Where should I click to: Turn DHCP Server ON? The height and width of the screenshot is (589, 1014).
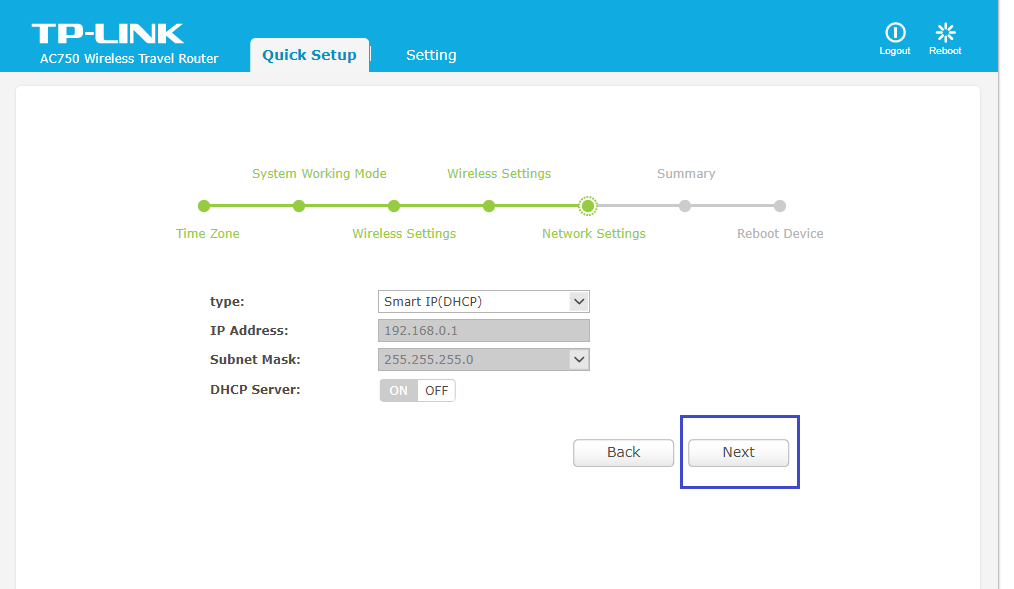tap(399, 391)
